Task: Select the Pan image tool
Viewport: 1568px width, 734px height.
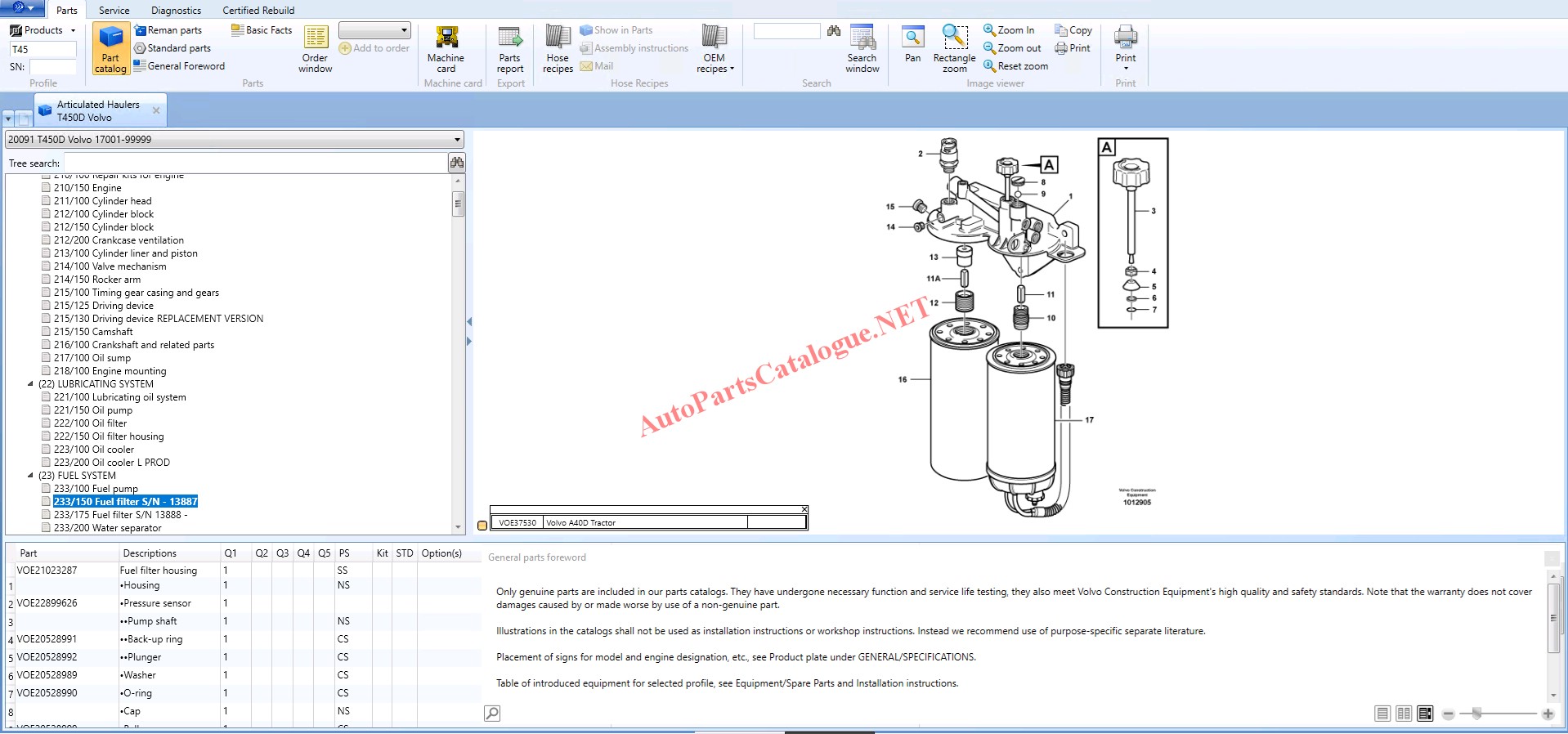Action: (x=912, y=45)
